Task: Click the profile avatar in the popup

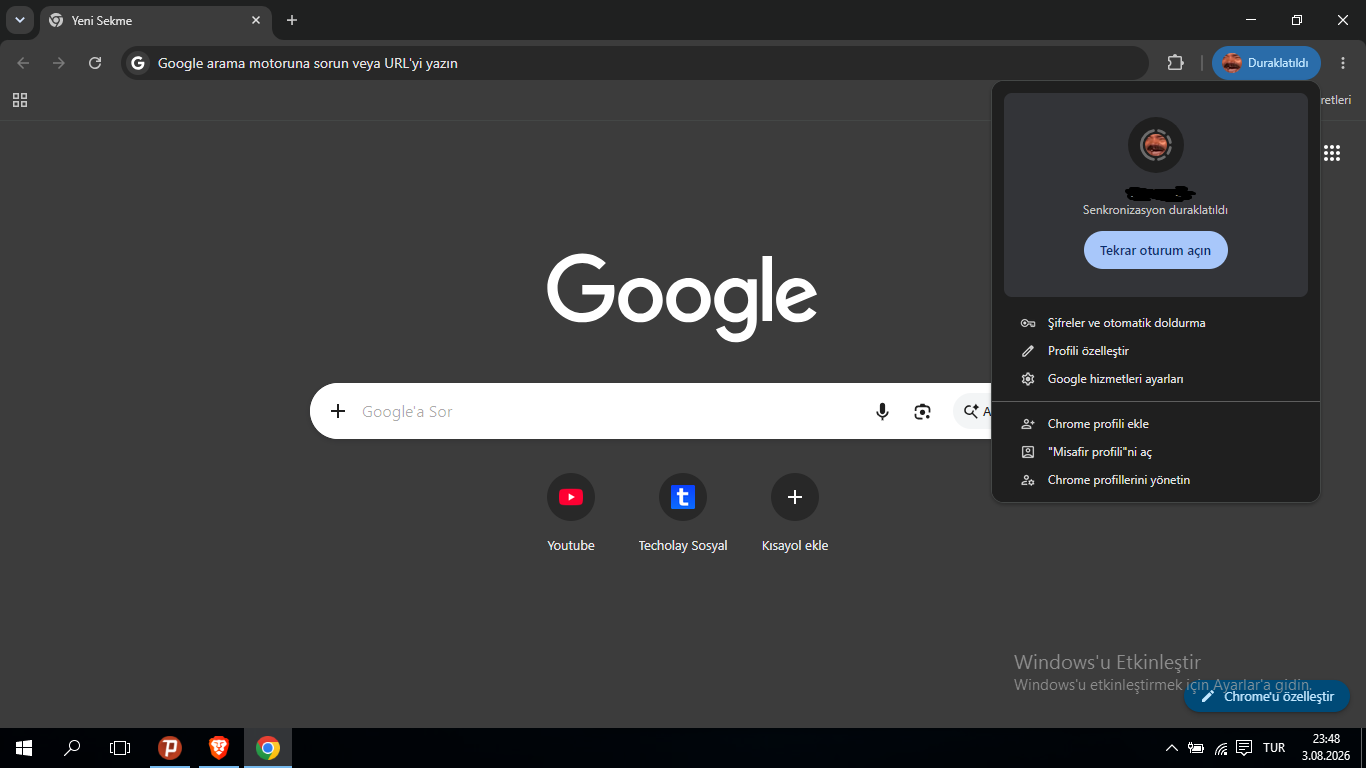Action: [x=1156, y=145]
